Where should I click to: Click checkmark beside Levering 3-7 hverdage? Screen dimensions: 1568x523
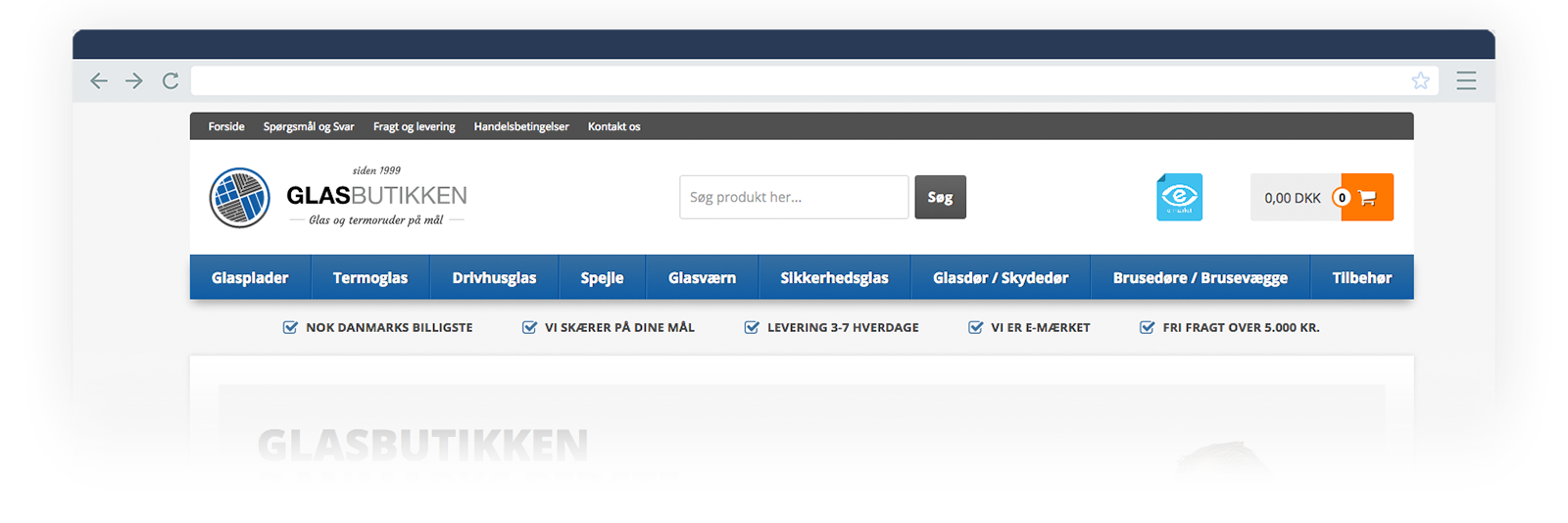pyautogui.click(x=752, y=327)
